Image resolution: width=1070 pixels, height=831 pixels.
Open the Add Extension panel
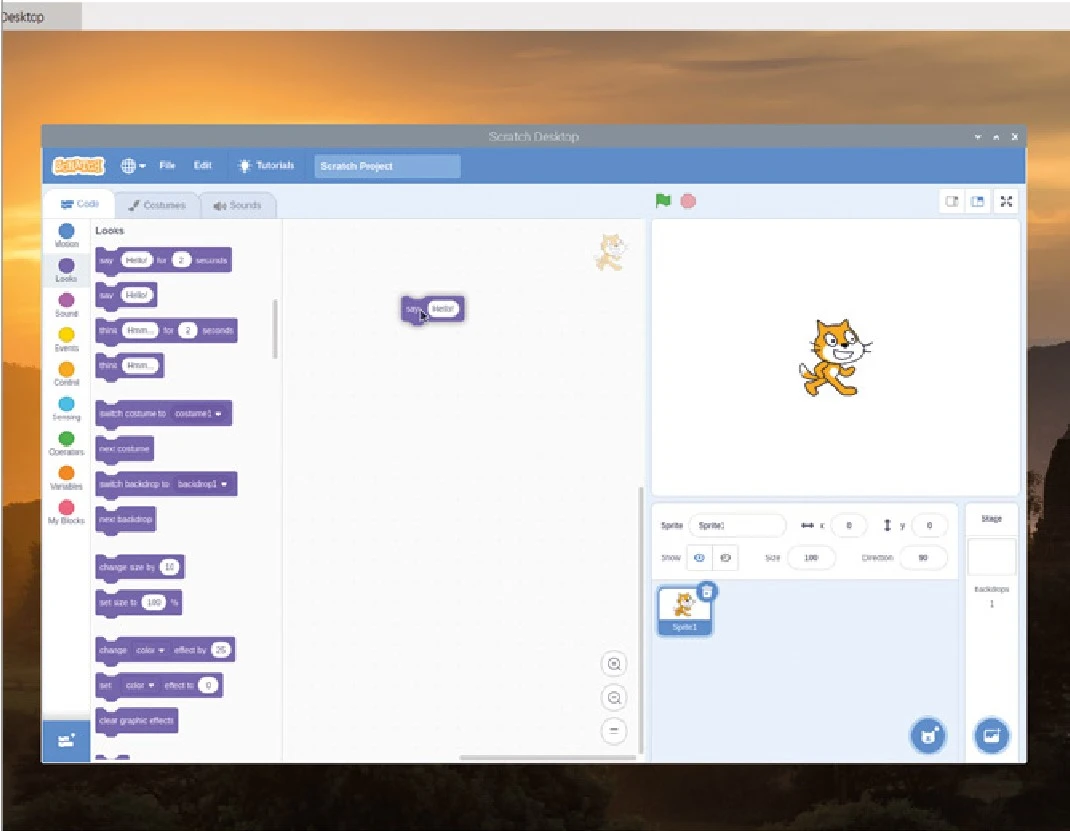point(66,740)
